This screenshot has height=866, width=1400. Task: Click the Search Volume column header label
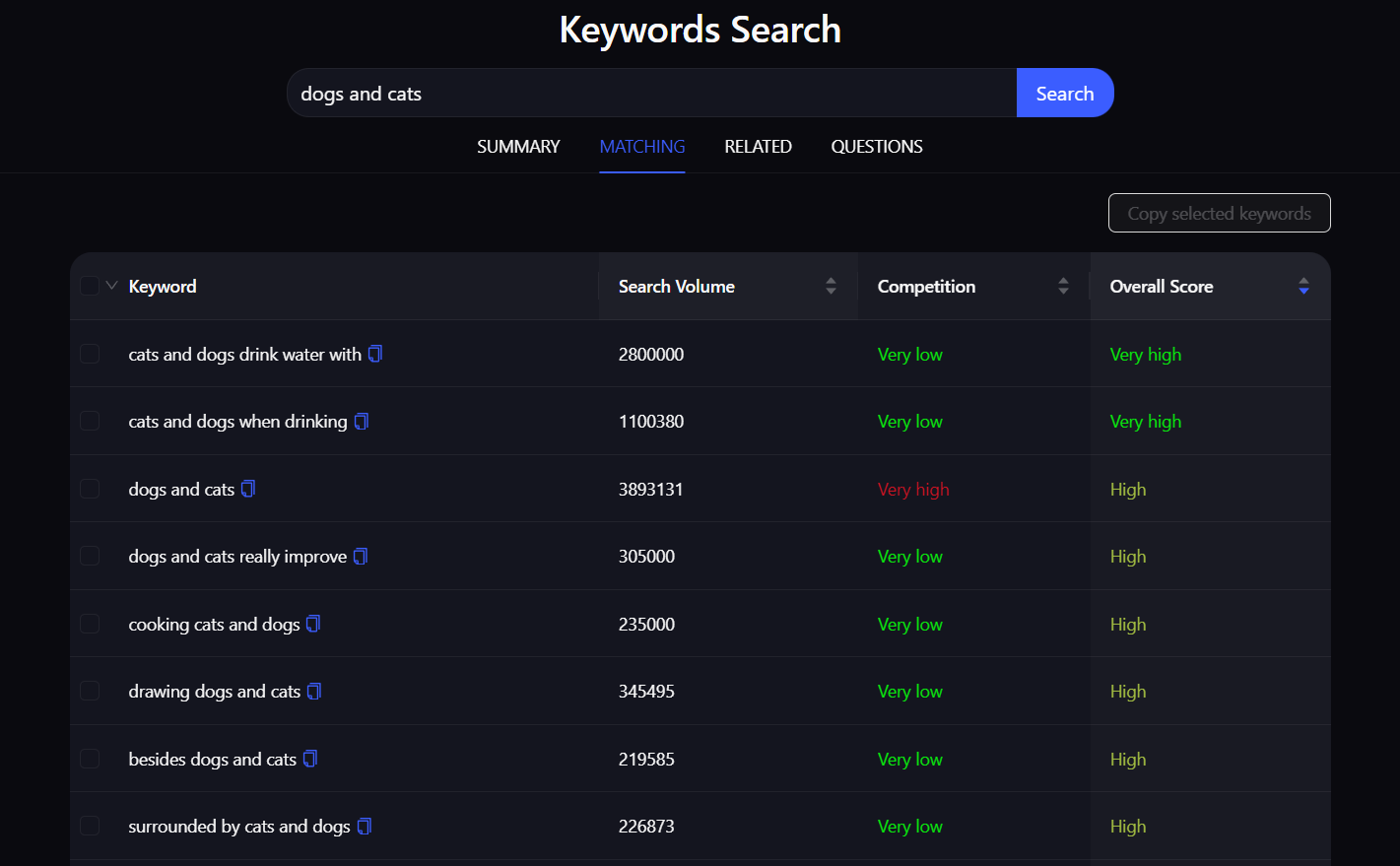click(677, 287)
